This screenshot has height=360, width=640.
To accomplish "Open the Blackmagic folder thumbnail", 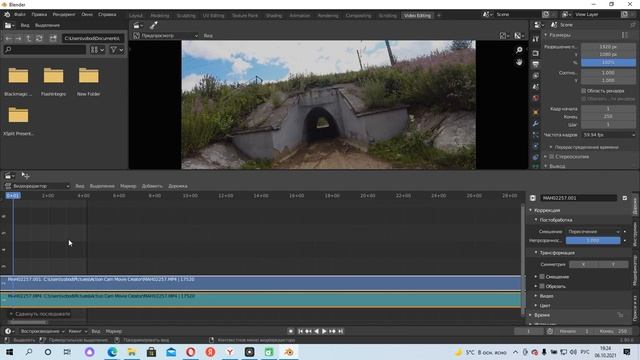I will [18, 76].
